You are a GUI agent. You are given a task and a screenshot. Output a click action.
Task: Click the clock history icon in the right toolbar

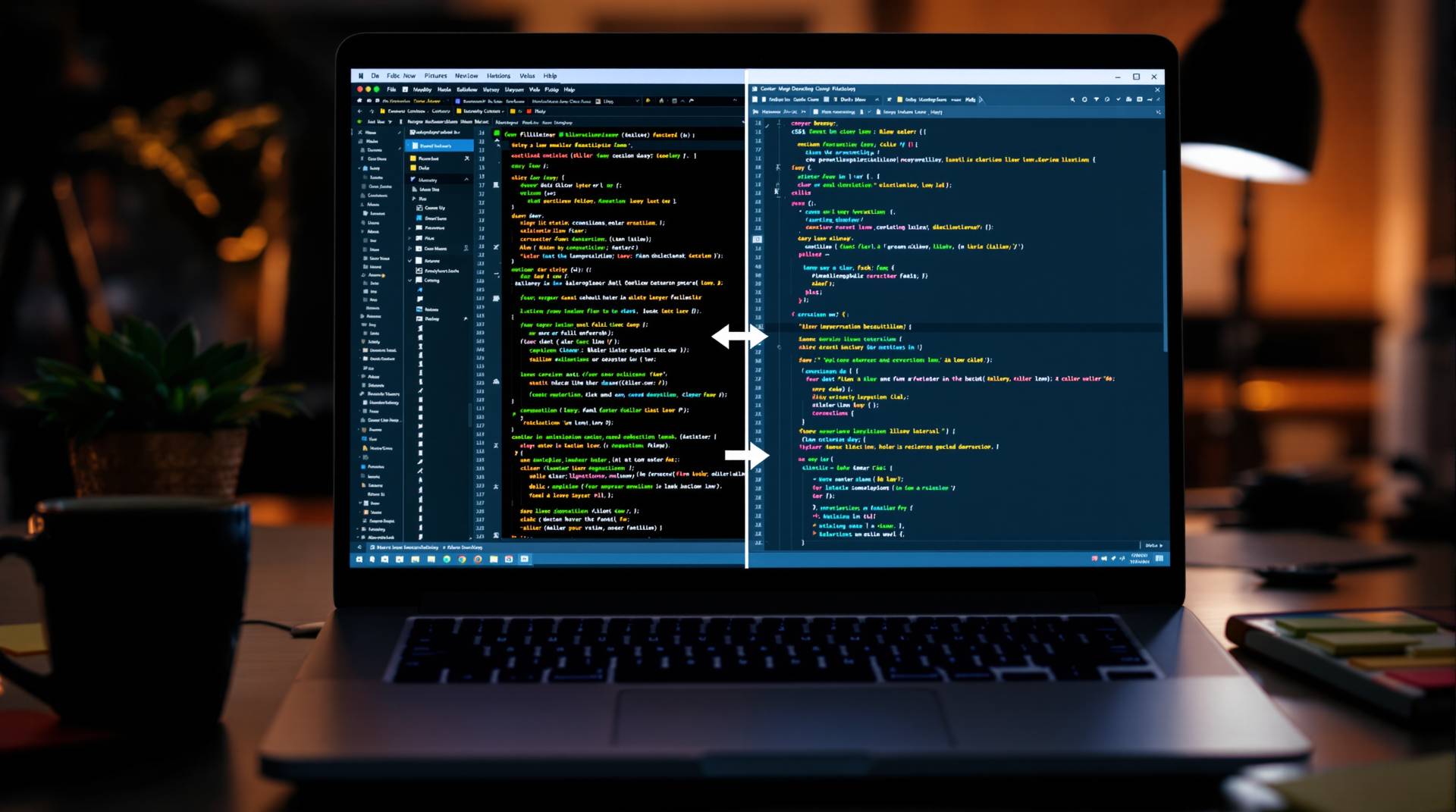(1107, 100)
